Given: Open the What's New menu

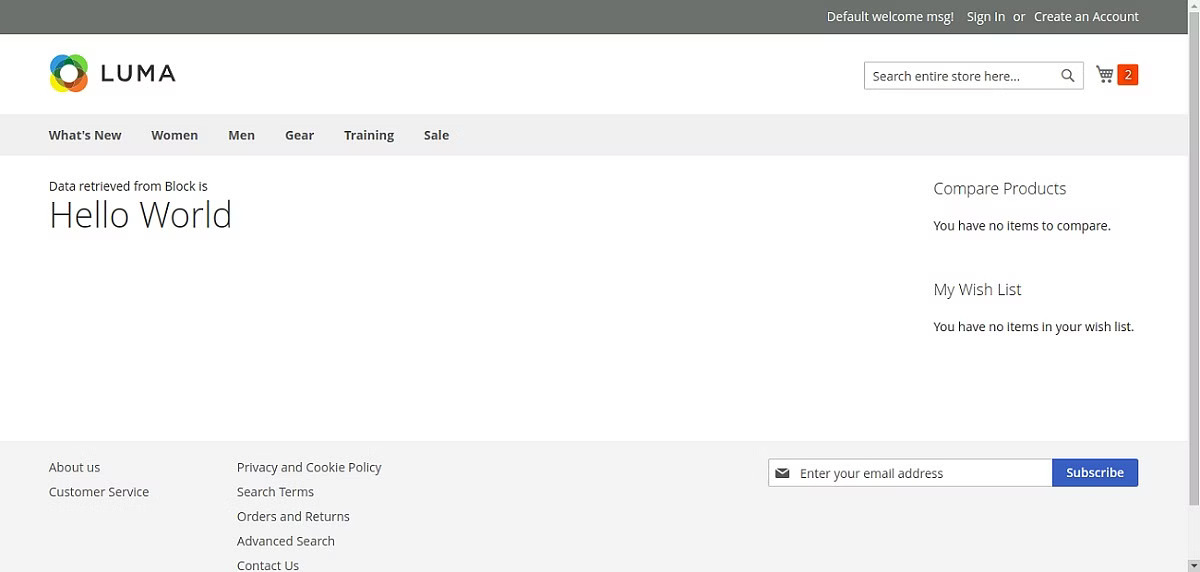Looking at the screenshot, I should 85,135.
